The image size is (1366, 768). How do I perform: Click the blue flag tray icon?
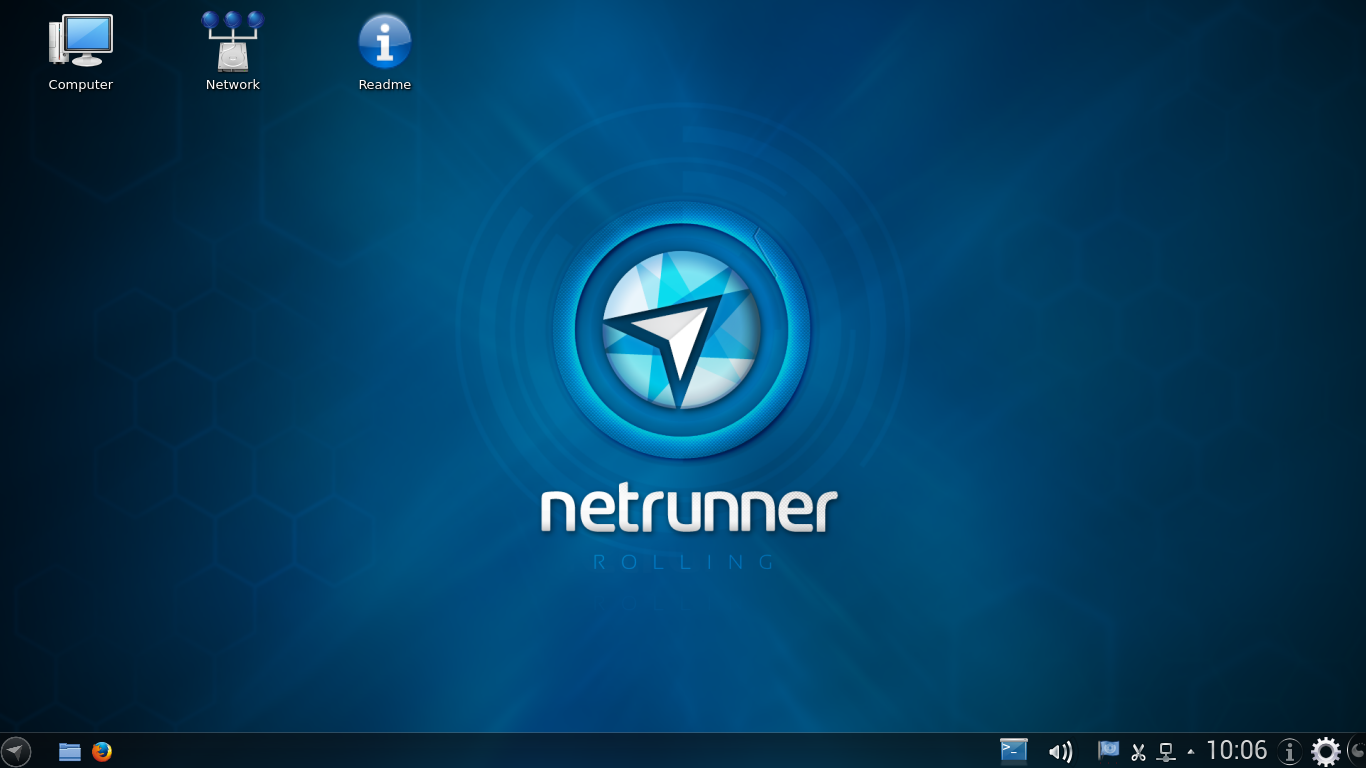(x=1108, y=750)
